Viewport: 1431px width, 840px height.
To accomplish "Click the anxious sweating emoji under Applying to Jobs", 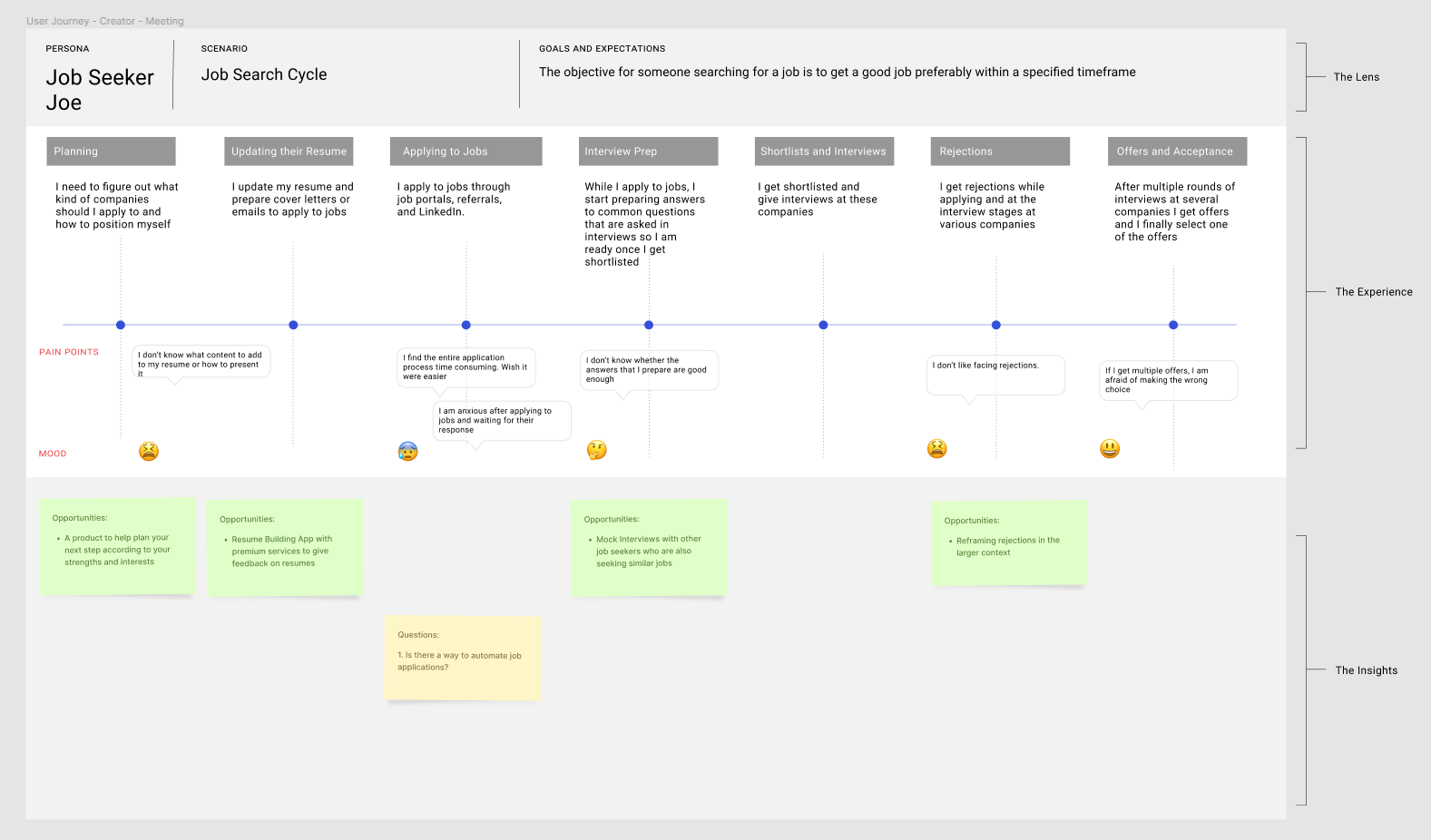I will coord(408,451).
